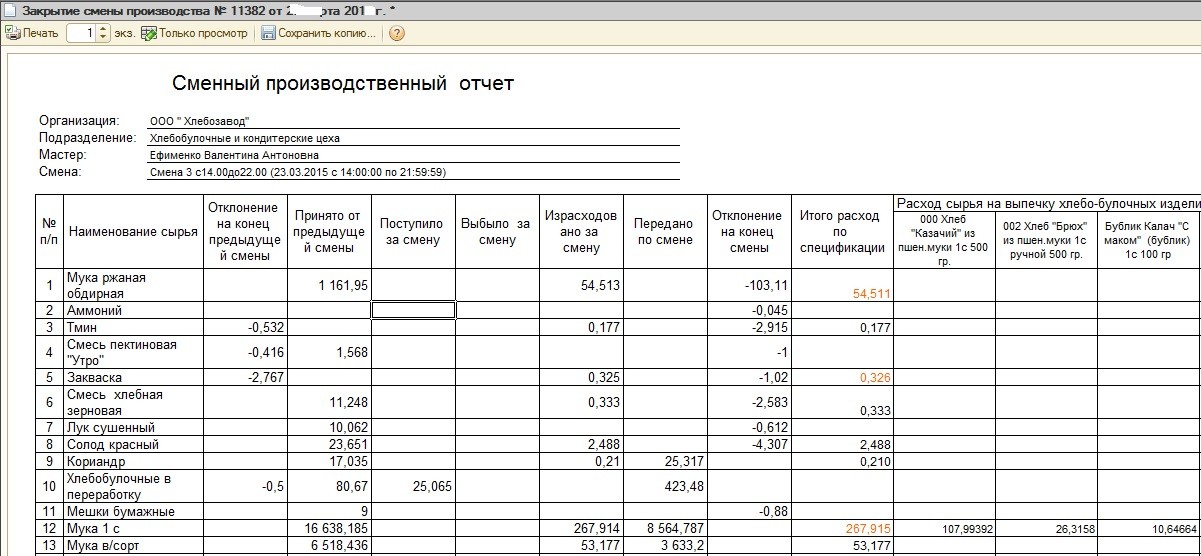Click the cell with value 107,99392
The height and width of the screenshot is (556, 1201).
[x=943, y=527]
